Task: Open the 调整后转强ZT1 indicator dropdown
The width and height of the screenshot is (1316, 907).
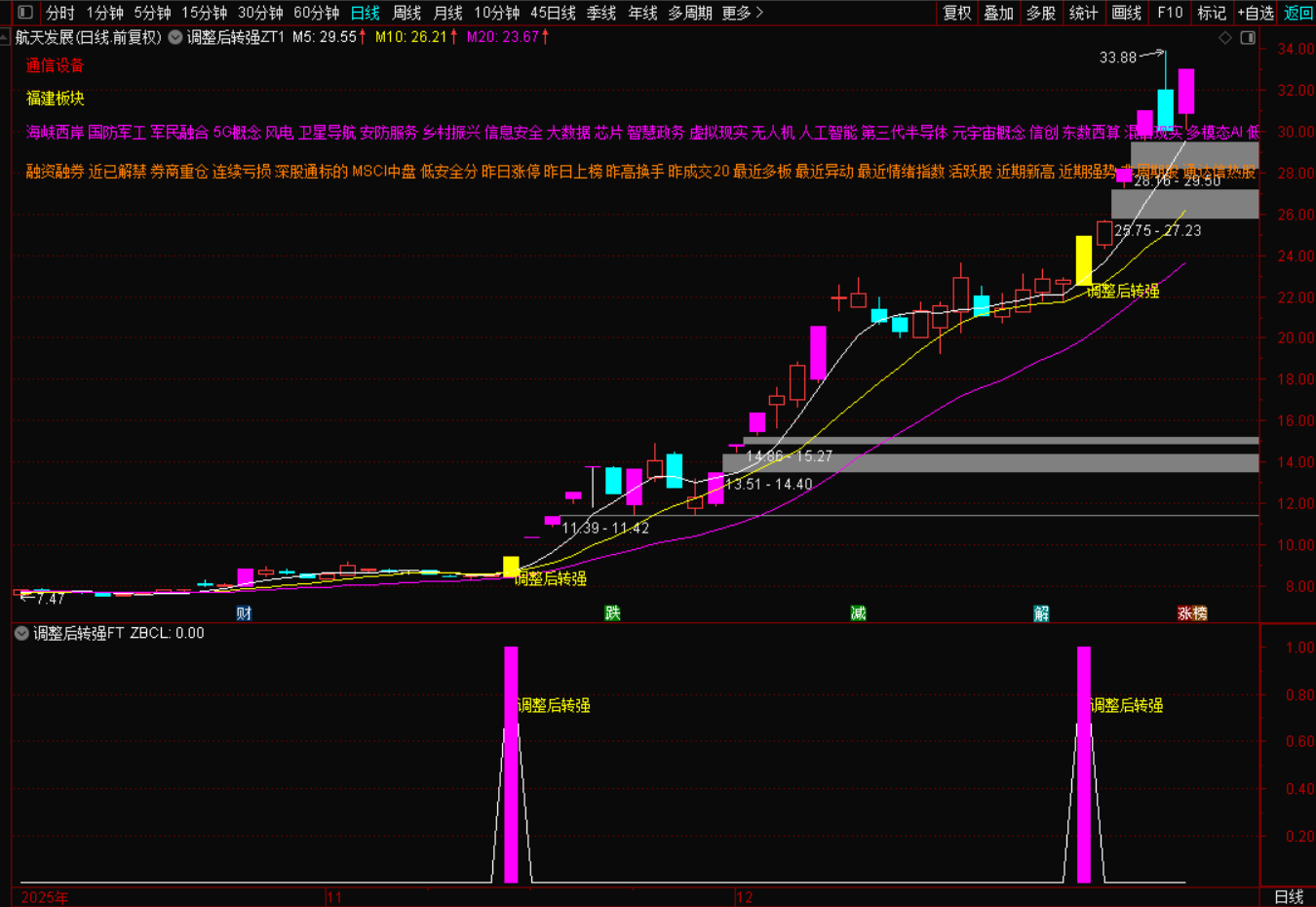Action: coord(175,37)
